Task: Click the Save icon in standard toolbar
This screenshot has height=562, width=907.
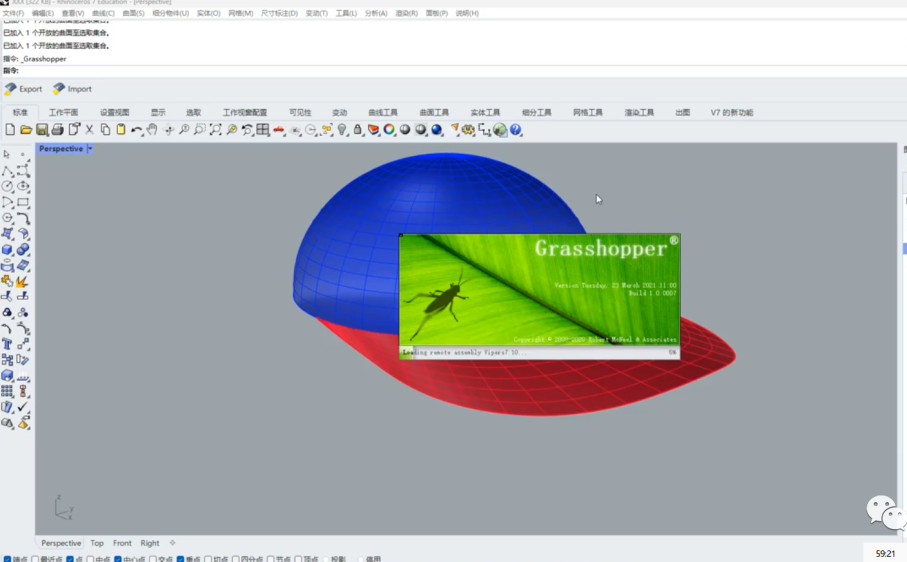Action: pos(42,130)
